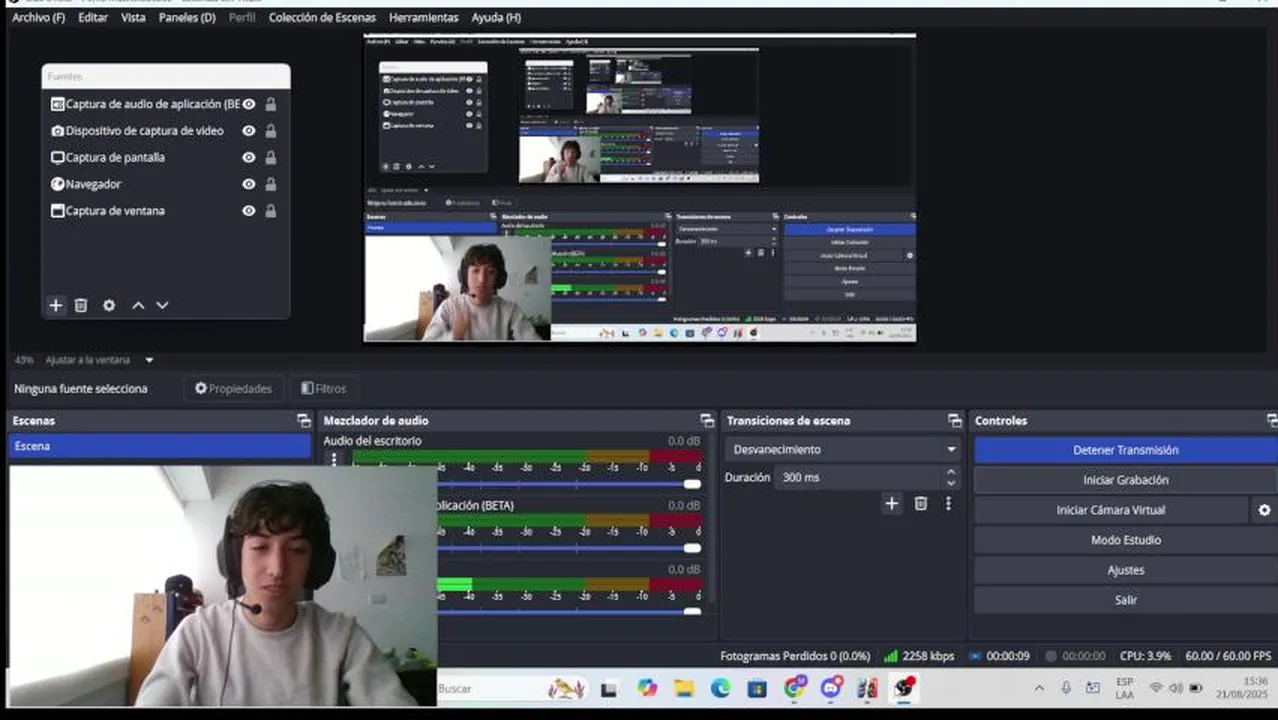Open Discord from the taskbar
This screenshot has width=1278, height=720.
point(831,688)
